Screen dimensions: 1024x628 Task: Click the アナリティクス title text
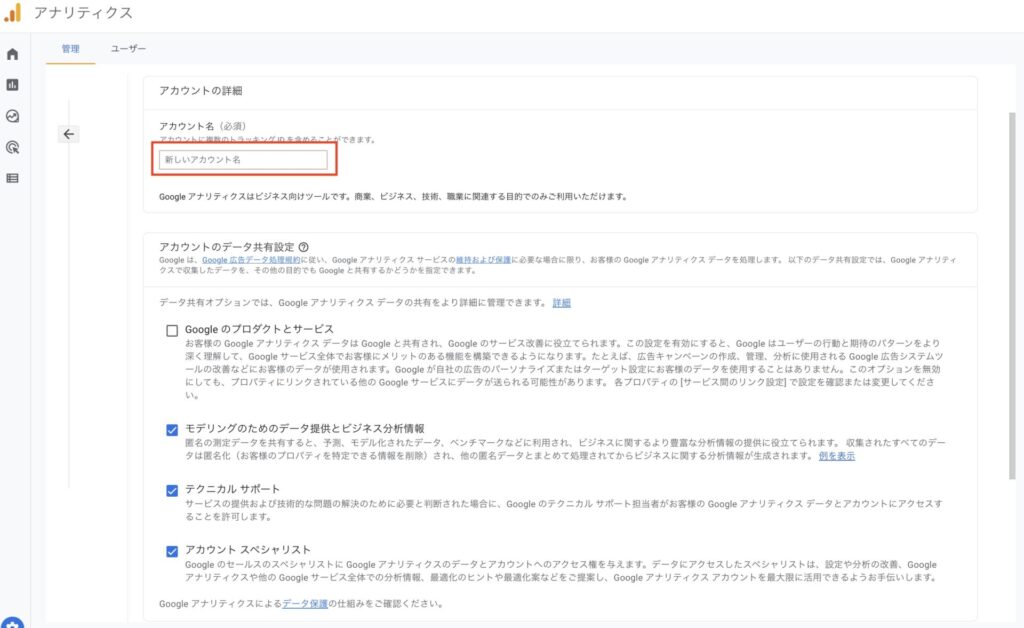coord(83,13)
